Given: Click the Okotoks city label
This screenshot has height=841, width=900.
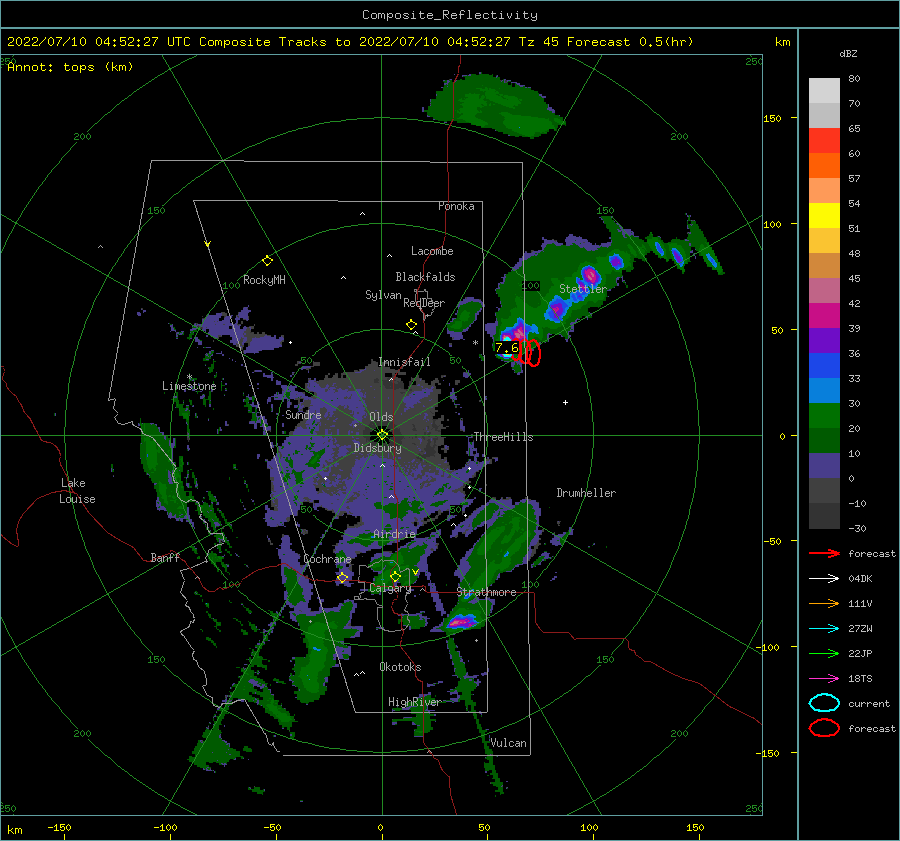Looking at the screenshot, I should point(400,667).
